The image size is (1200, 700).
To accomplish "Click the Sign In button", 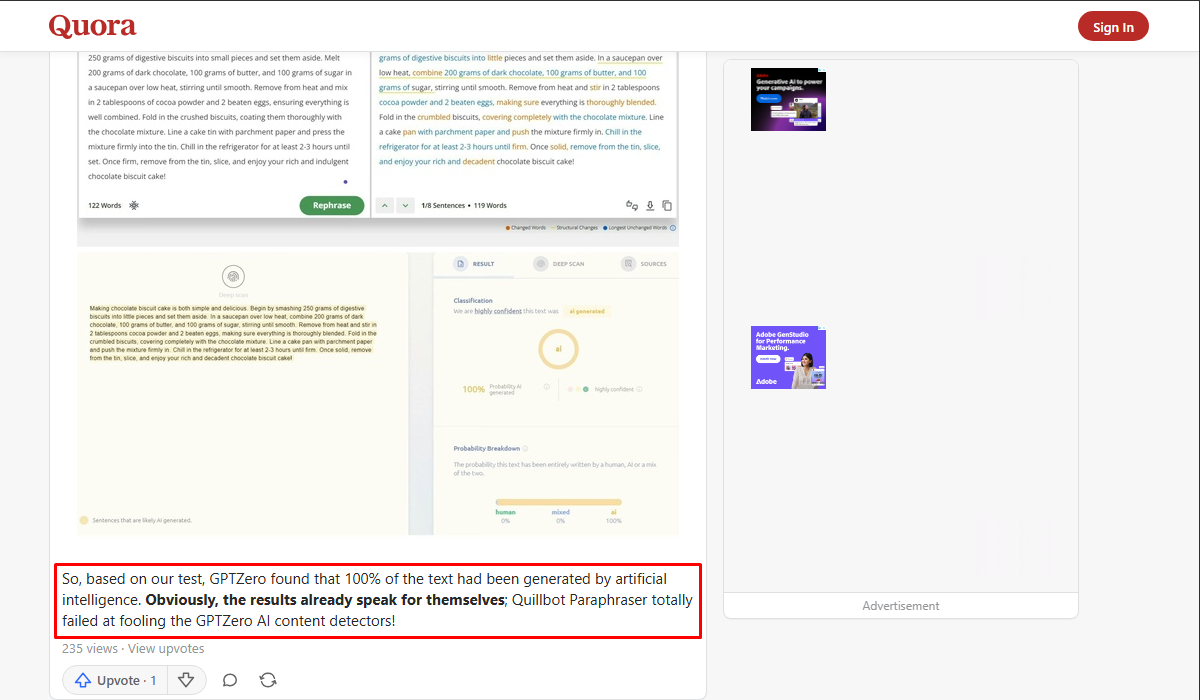I will point(1113,27).
